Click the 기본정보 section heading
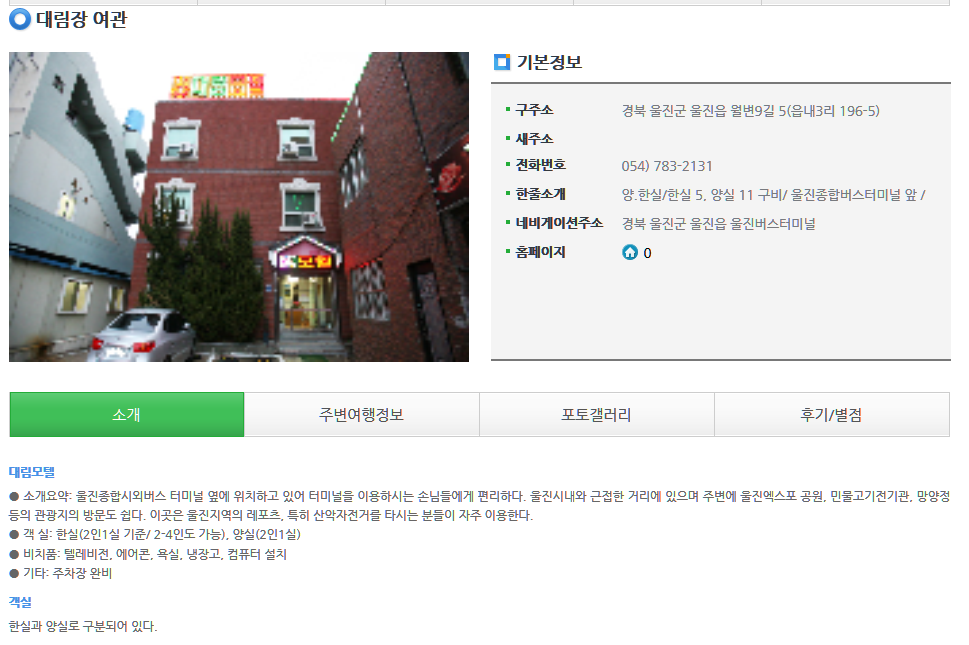 (549, 62)
